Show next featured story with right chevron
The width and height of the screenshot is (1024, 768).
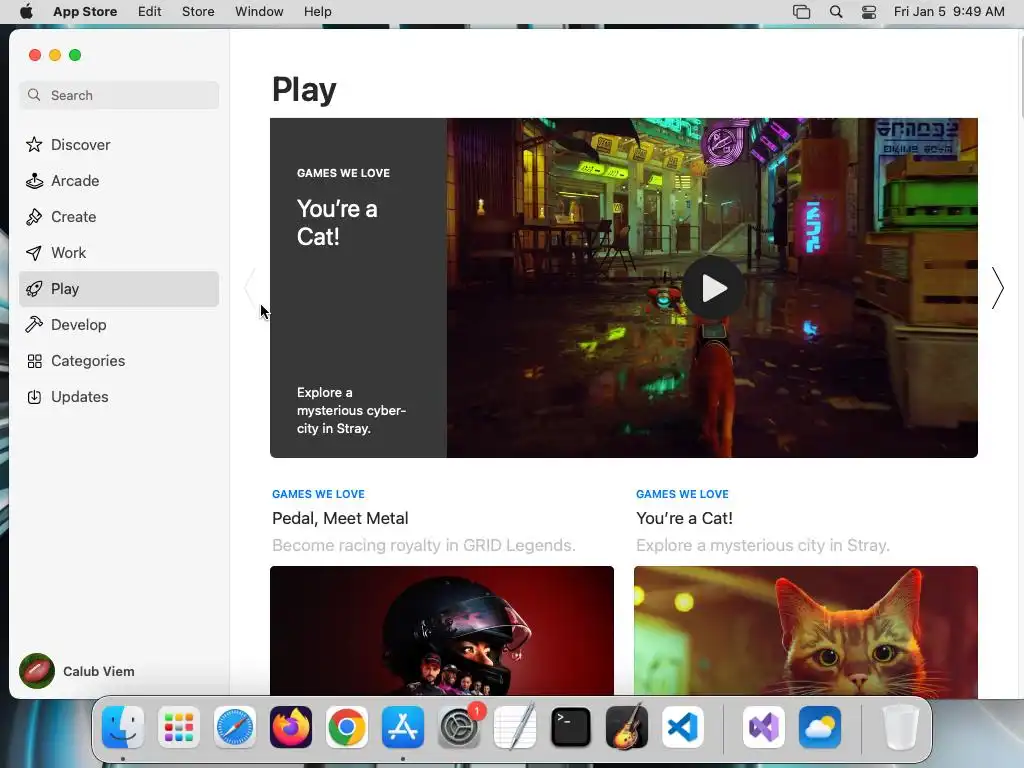997,288
